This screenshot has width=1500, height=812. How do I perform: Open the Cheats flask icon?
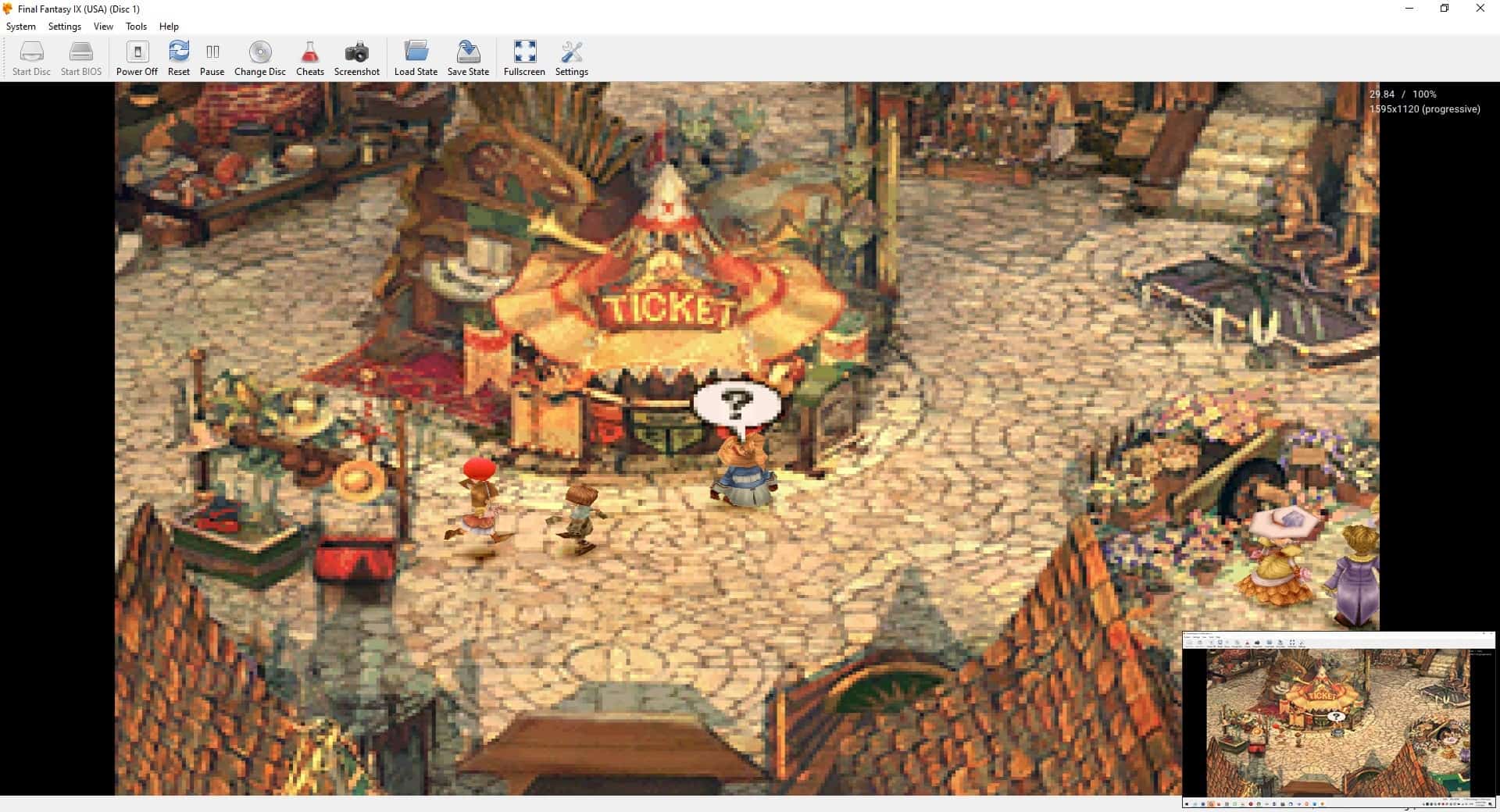310,59
